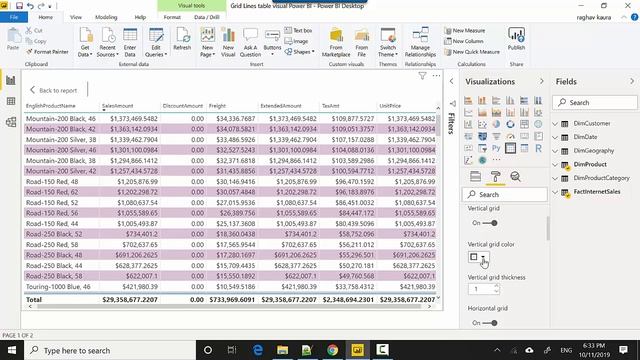Screen dimensions: 640x360
Task: Expand the Filters pane arrow
Action: coord(451,81)
